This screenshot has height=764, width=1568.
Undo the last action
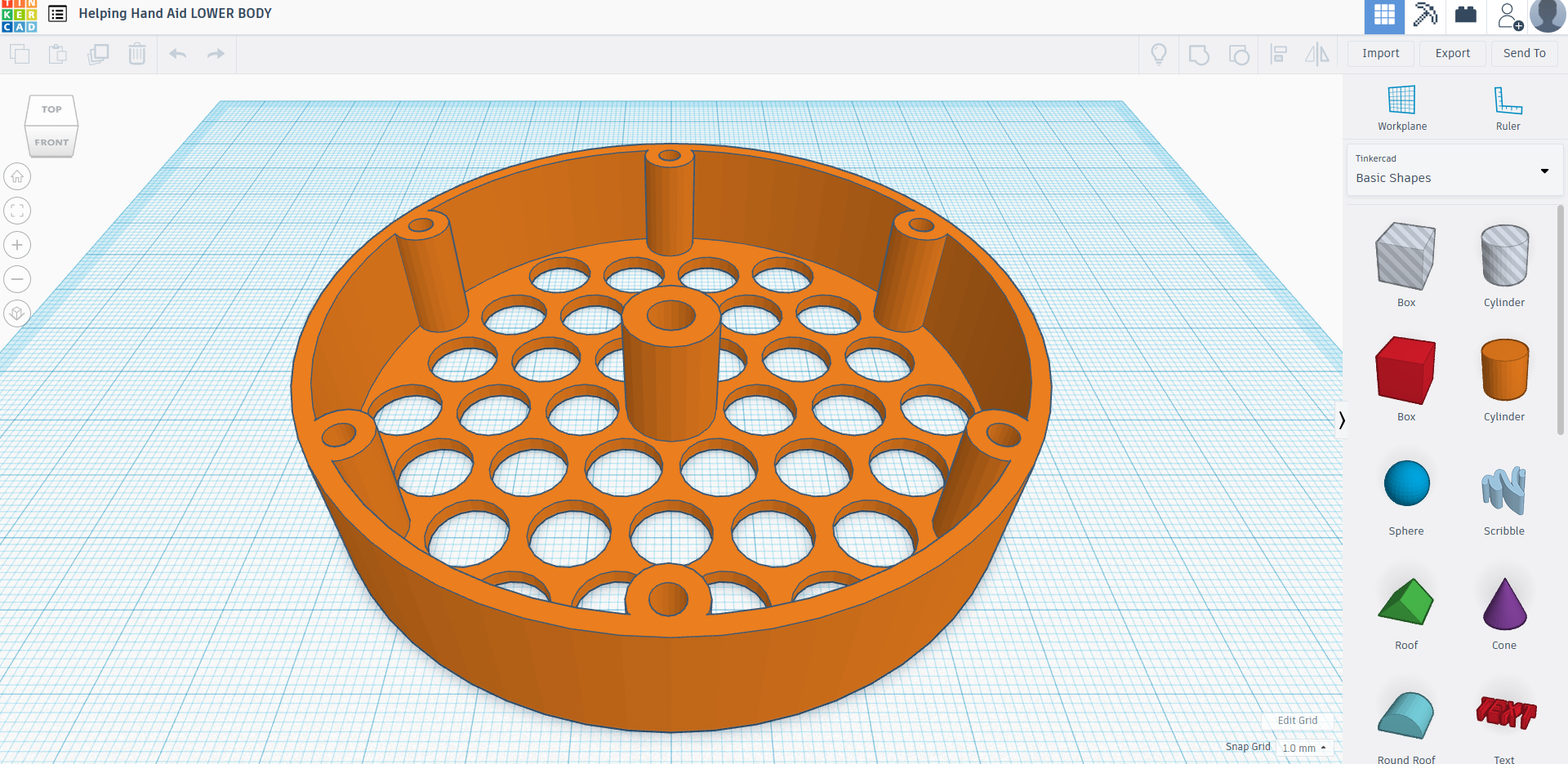point(178,54)
